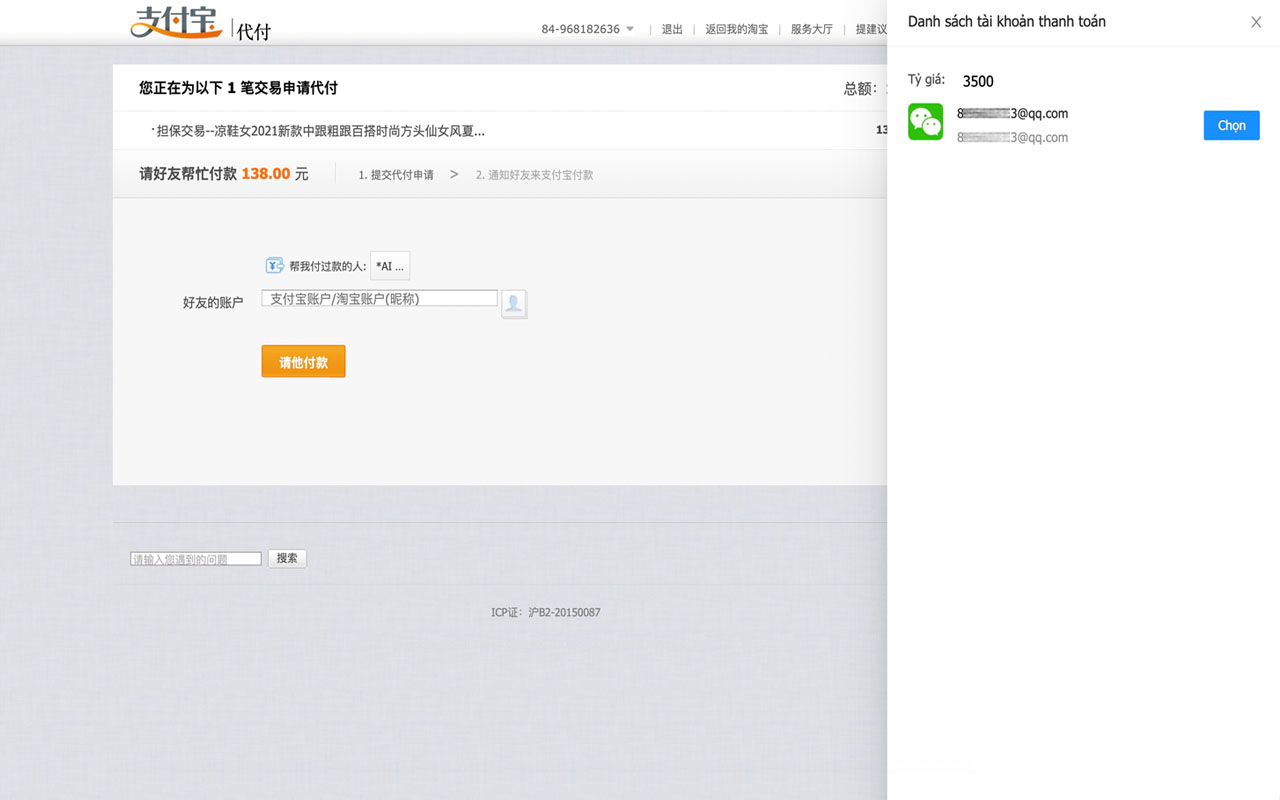The image size is (1280, 800).
Task: Select the masked qq.com email address
Action: (1012, 114)
